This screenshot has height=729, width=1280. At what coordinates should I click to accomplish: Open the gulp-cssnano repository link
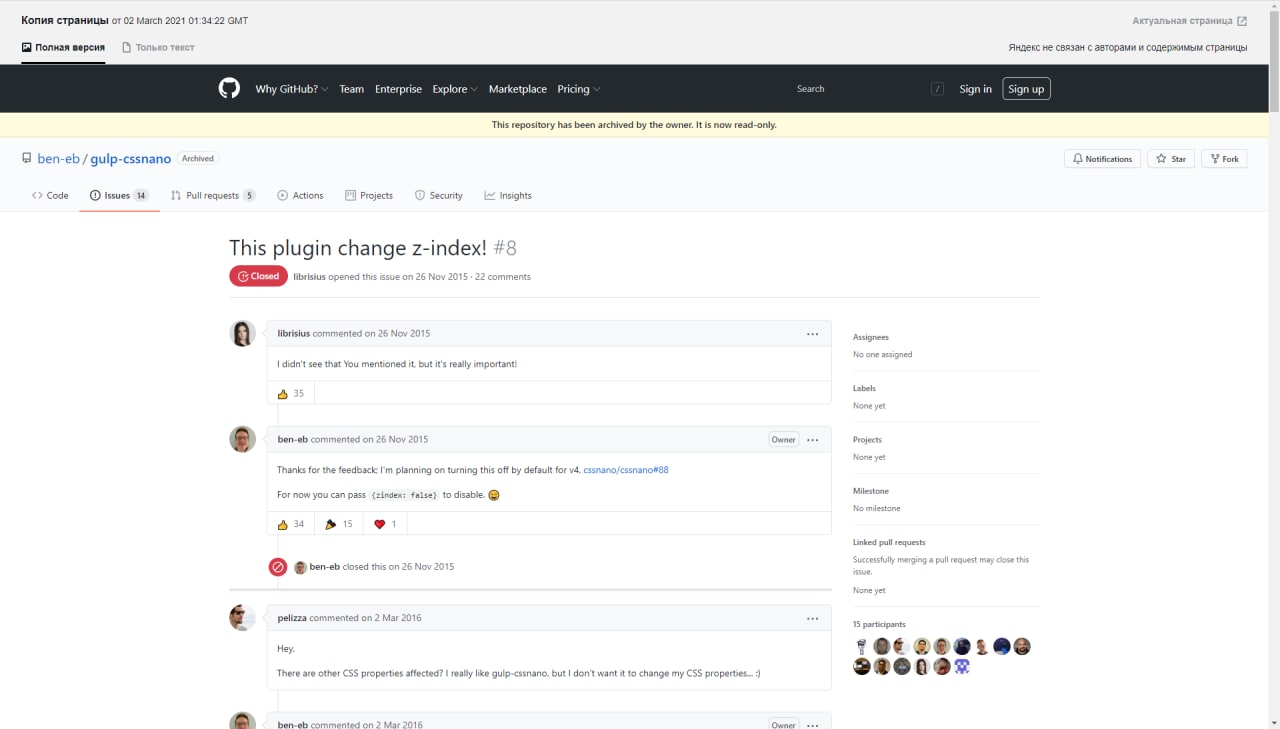point(131,159)
